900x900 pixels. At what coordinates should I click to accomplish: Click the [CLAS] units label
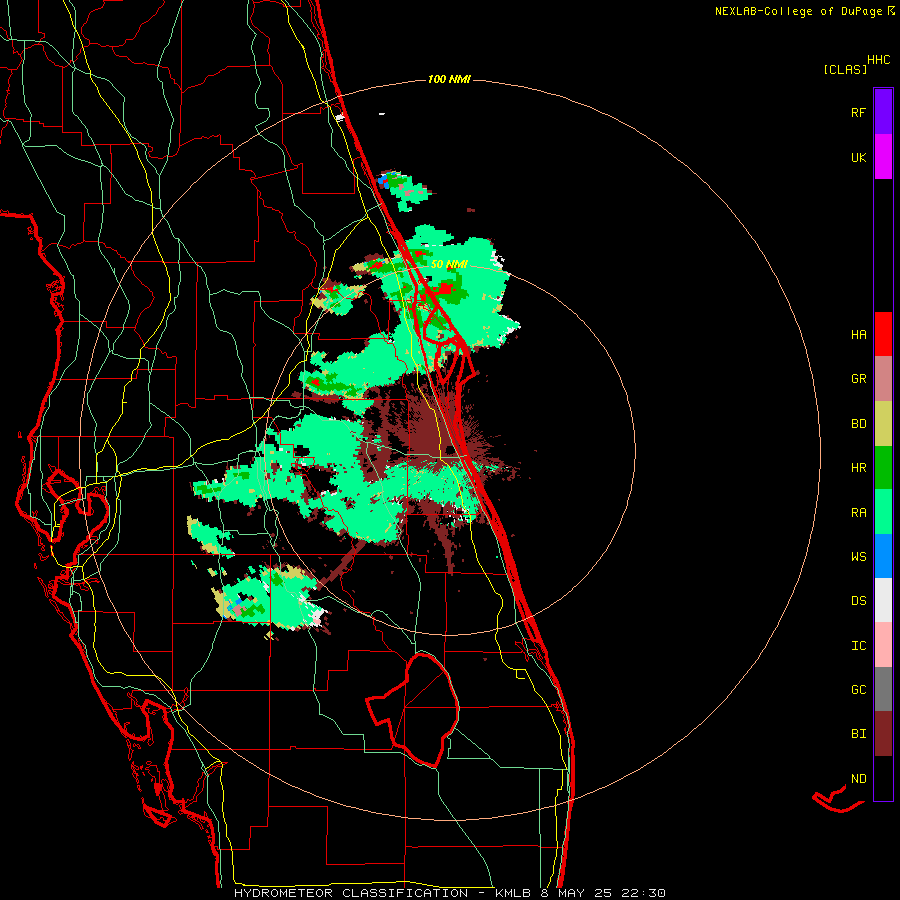(x=845, y=69)
